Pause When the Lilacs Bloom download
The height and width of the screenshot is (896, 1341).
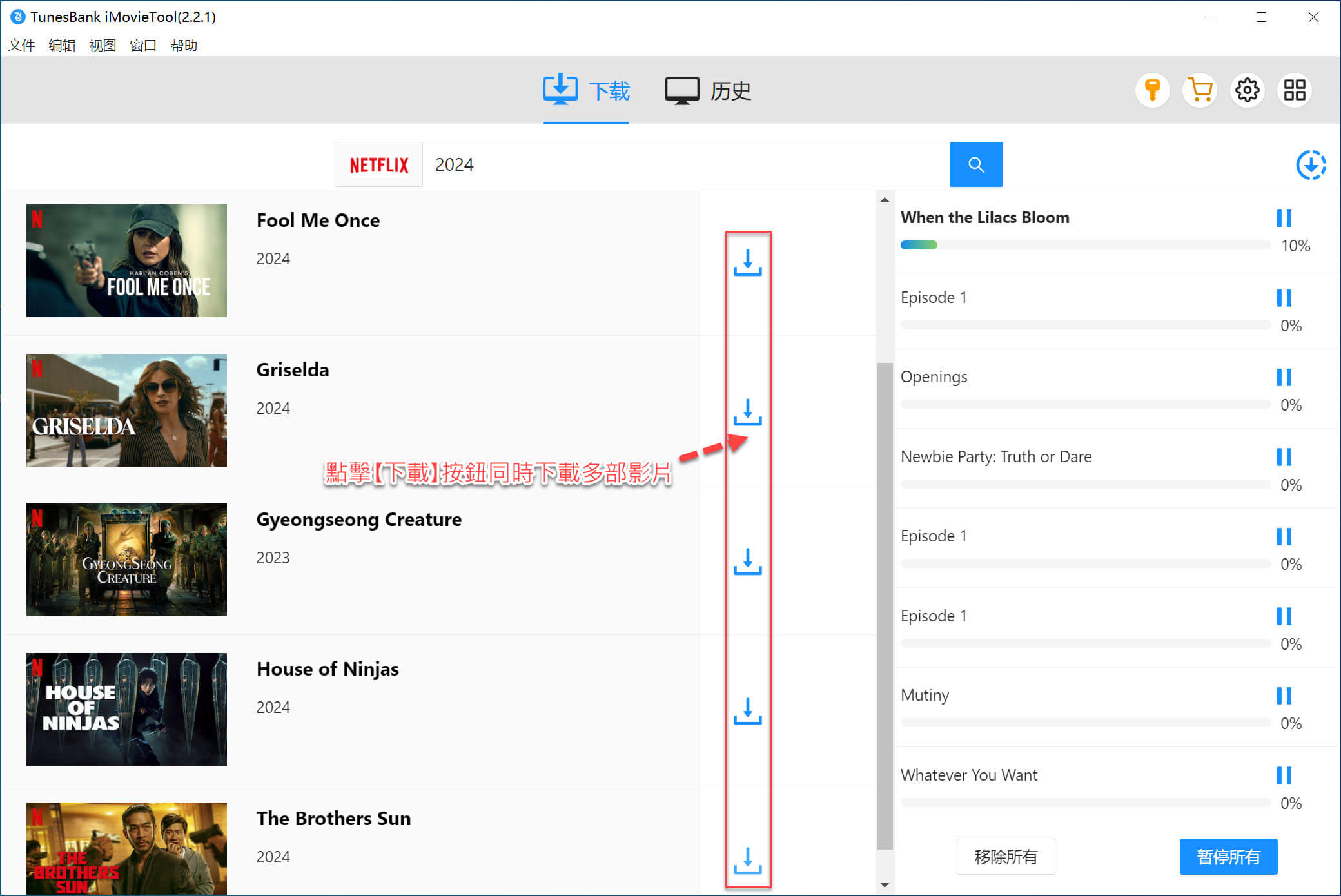[x=1284, y=218]
